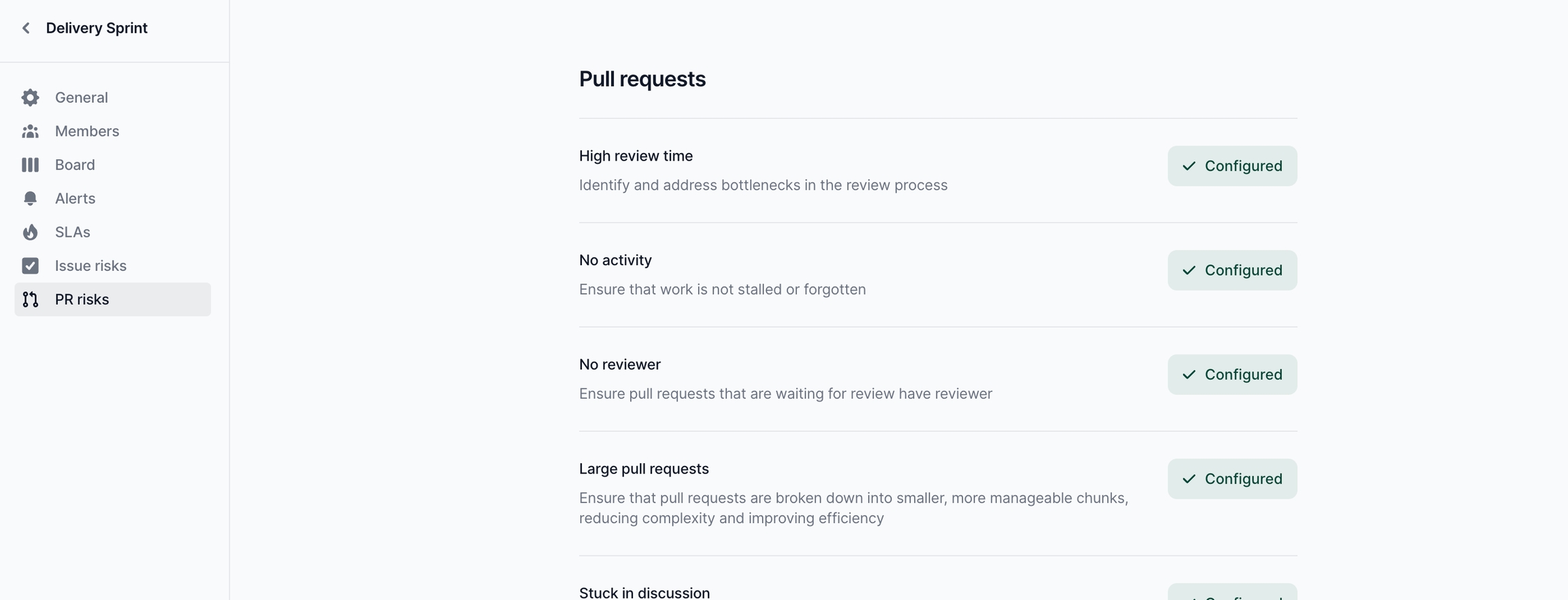Click the General gear icon
This screenshot has width=1568, height=600.
point(30,97)
